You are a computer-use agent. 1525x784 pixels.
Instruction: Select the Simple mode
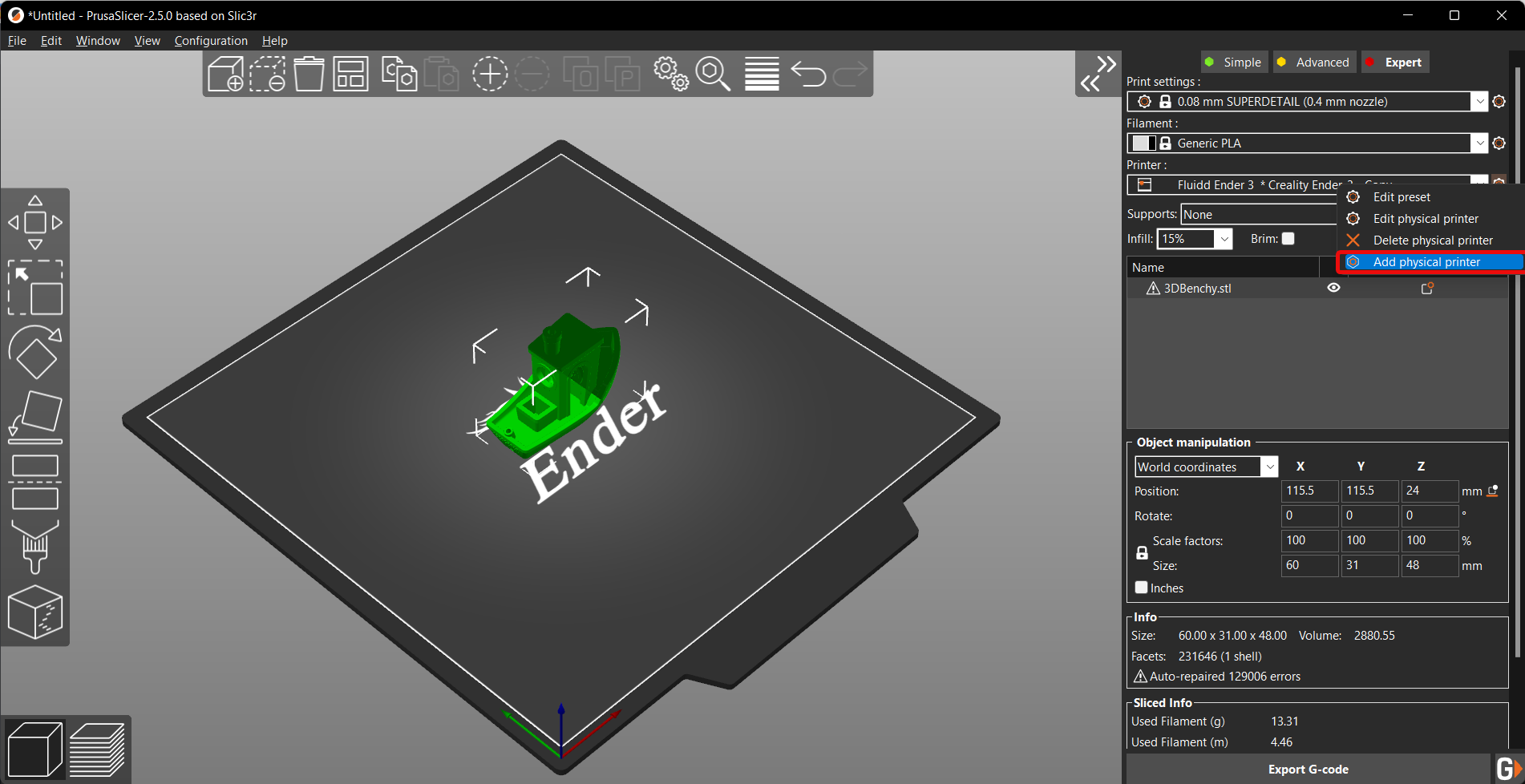[x=1234, y=63]
